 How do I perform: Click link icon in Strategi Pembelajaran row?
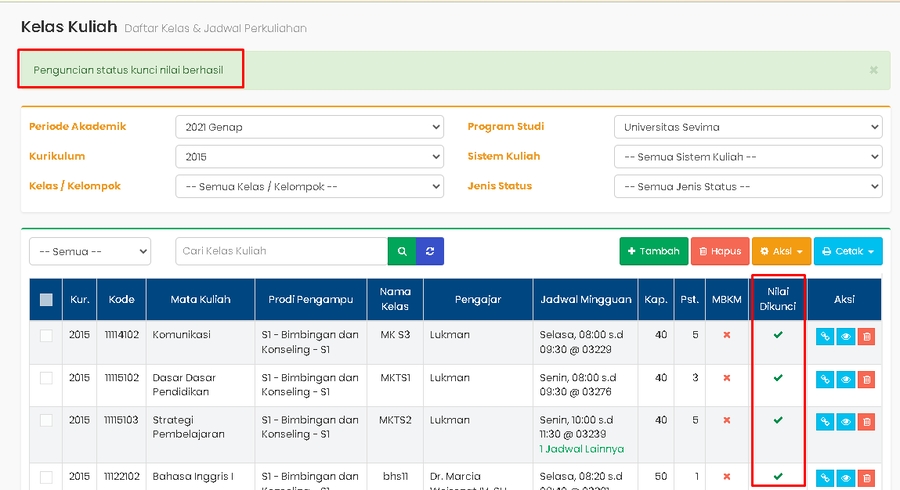point(825,422)
